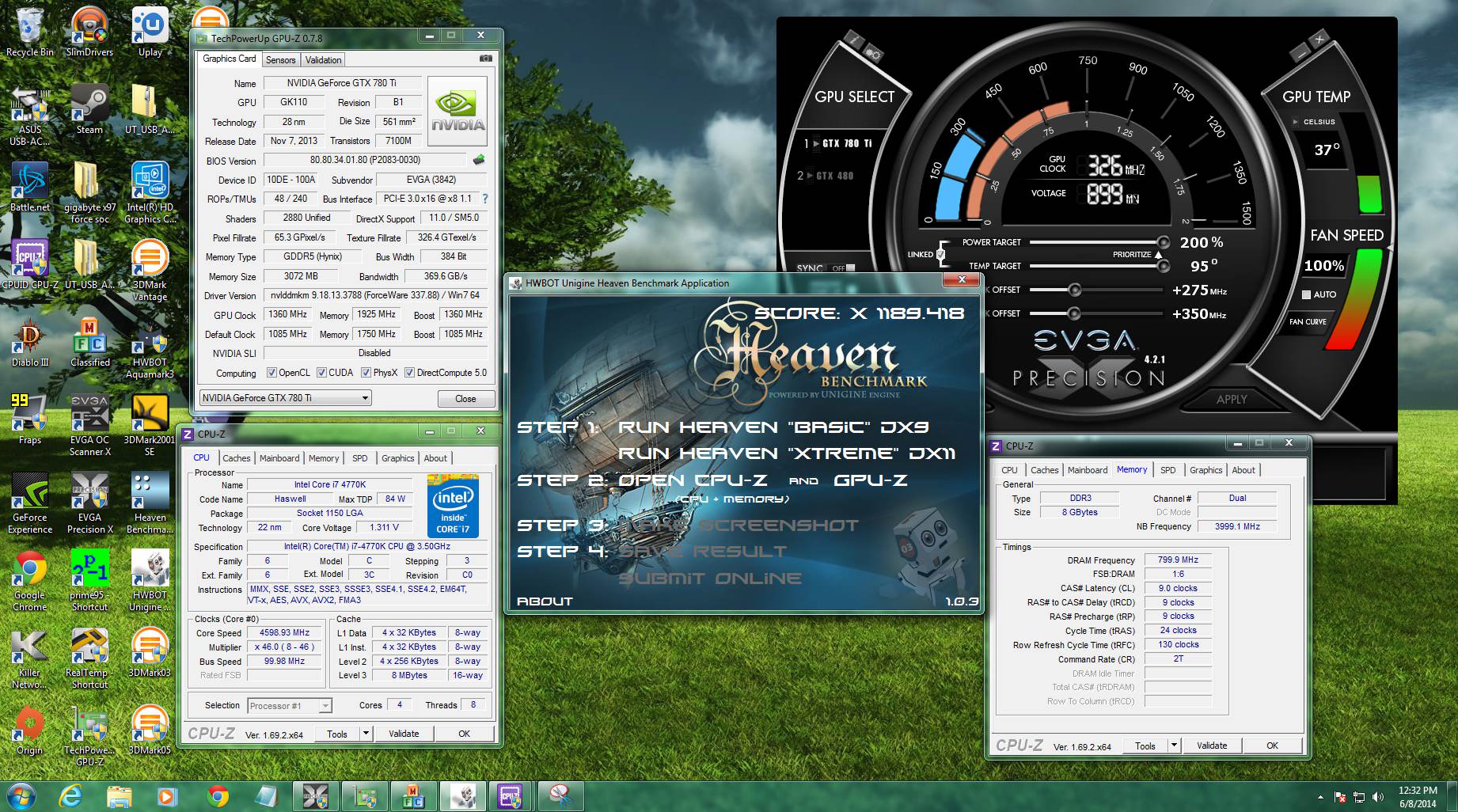Click the APPLY button in Precision X
Screen dimensions: 1458x812
tap(1231, 400)
